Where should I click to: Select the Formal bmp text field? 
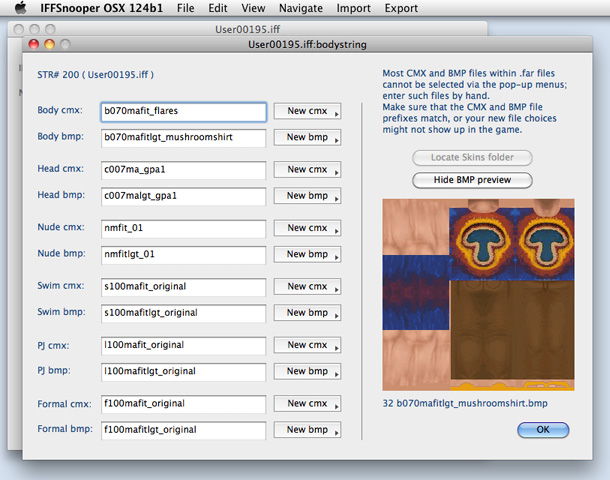[183, 430]
